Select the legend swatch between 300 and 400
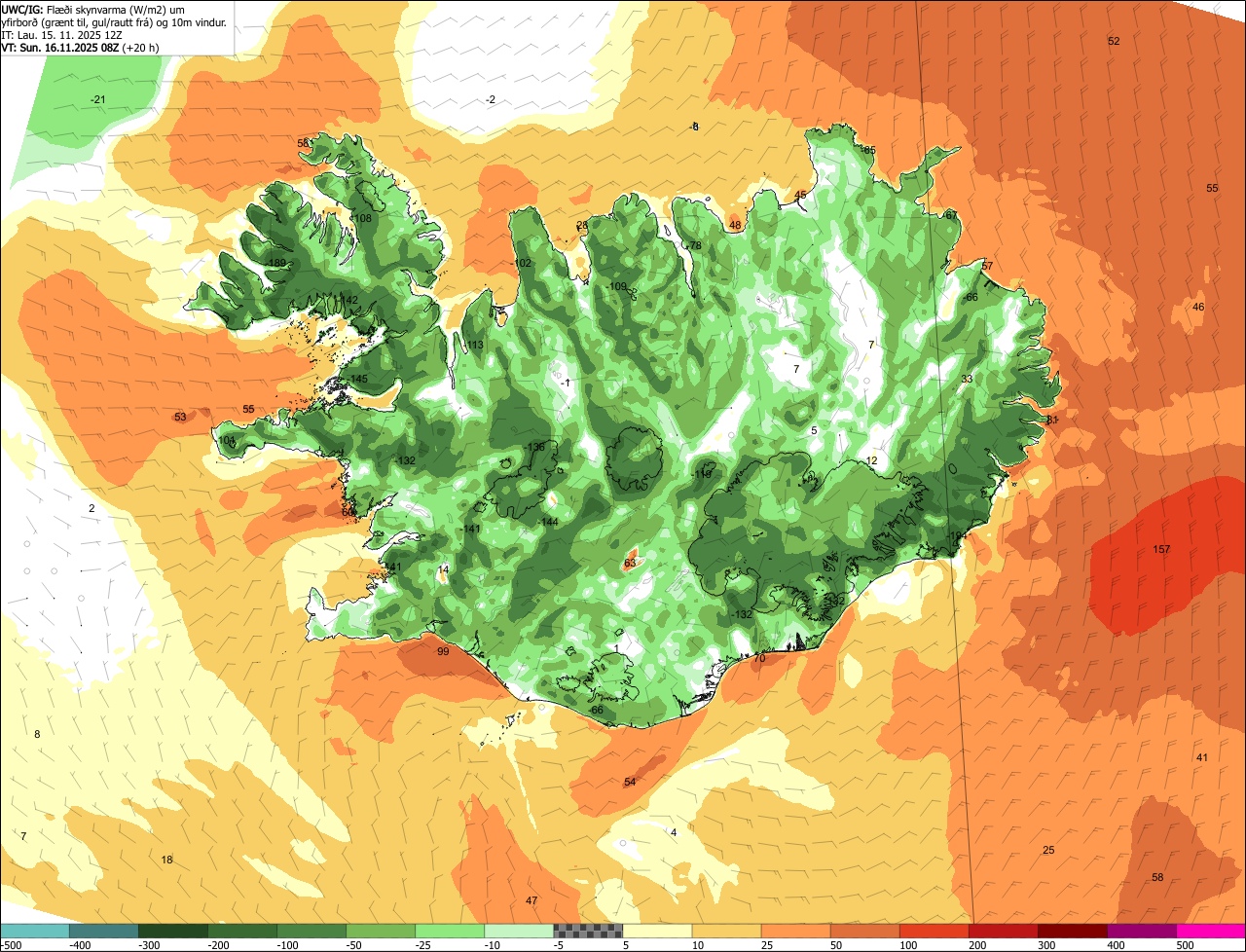The height and width of the screenshot is (952, 1246). click(1072, 931)
